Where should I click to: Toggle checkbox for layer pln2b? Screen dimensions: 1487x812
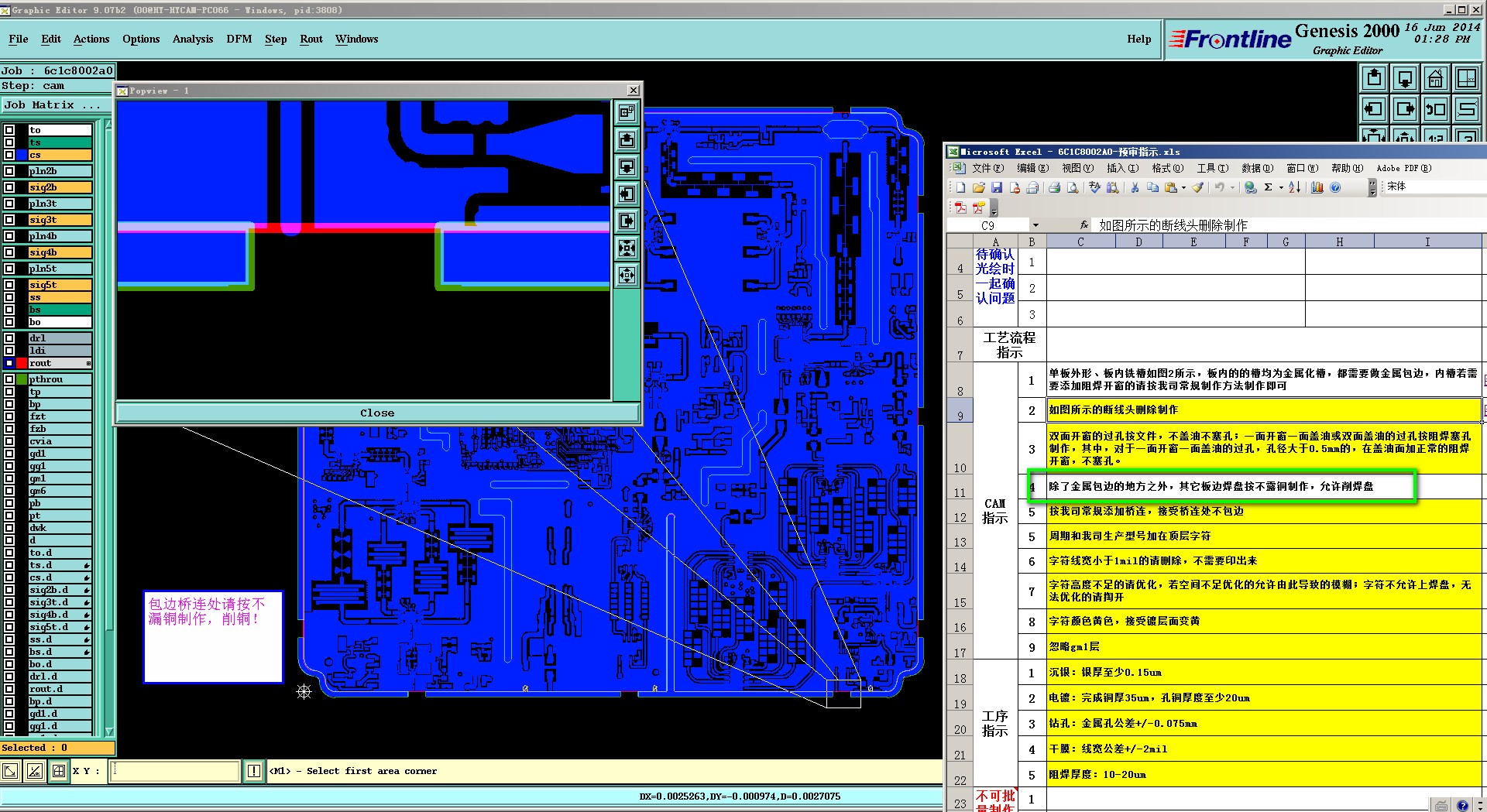pyautogui.click(x=9, y=171)
